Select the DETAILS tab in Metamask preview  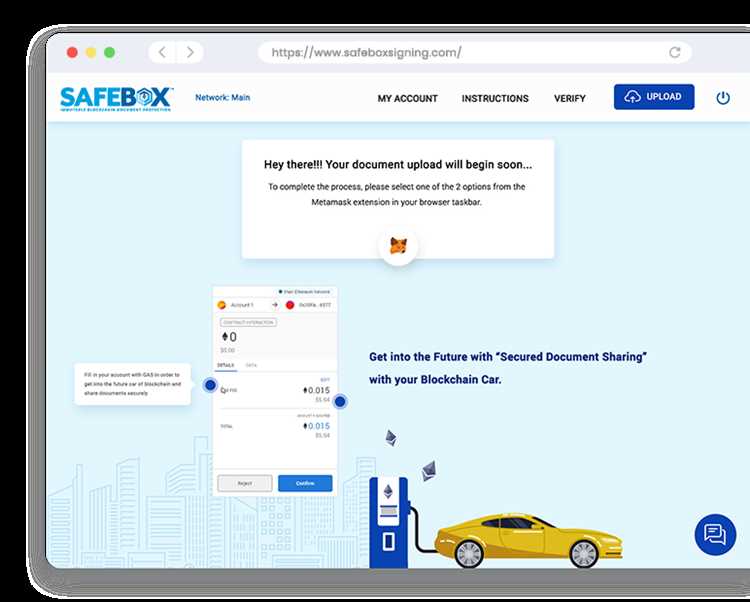tap(225, 365)
